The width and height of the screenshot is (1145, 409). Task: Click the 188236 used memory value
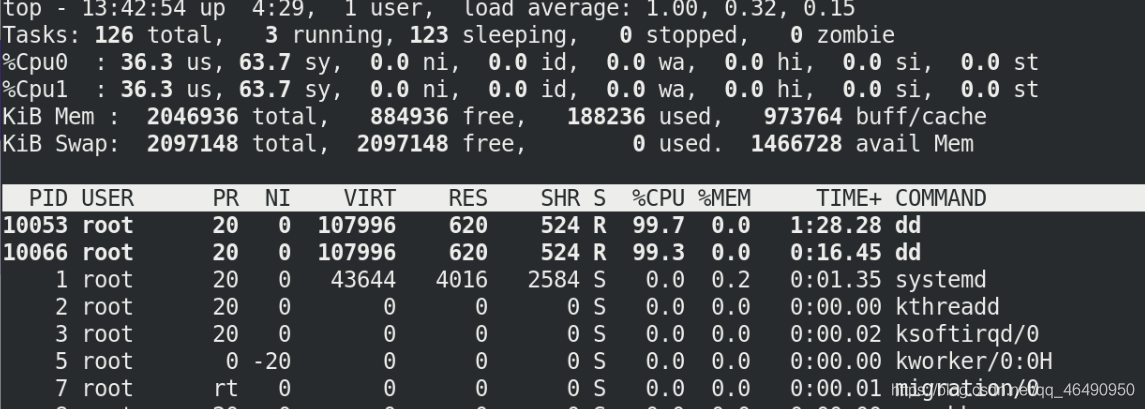point(606,116)
